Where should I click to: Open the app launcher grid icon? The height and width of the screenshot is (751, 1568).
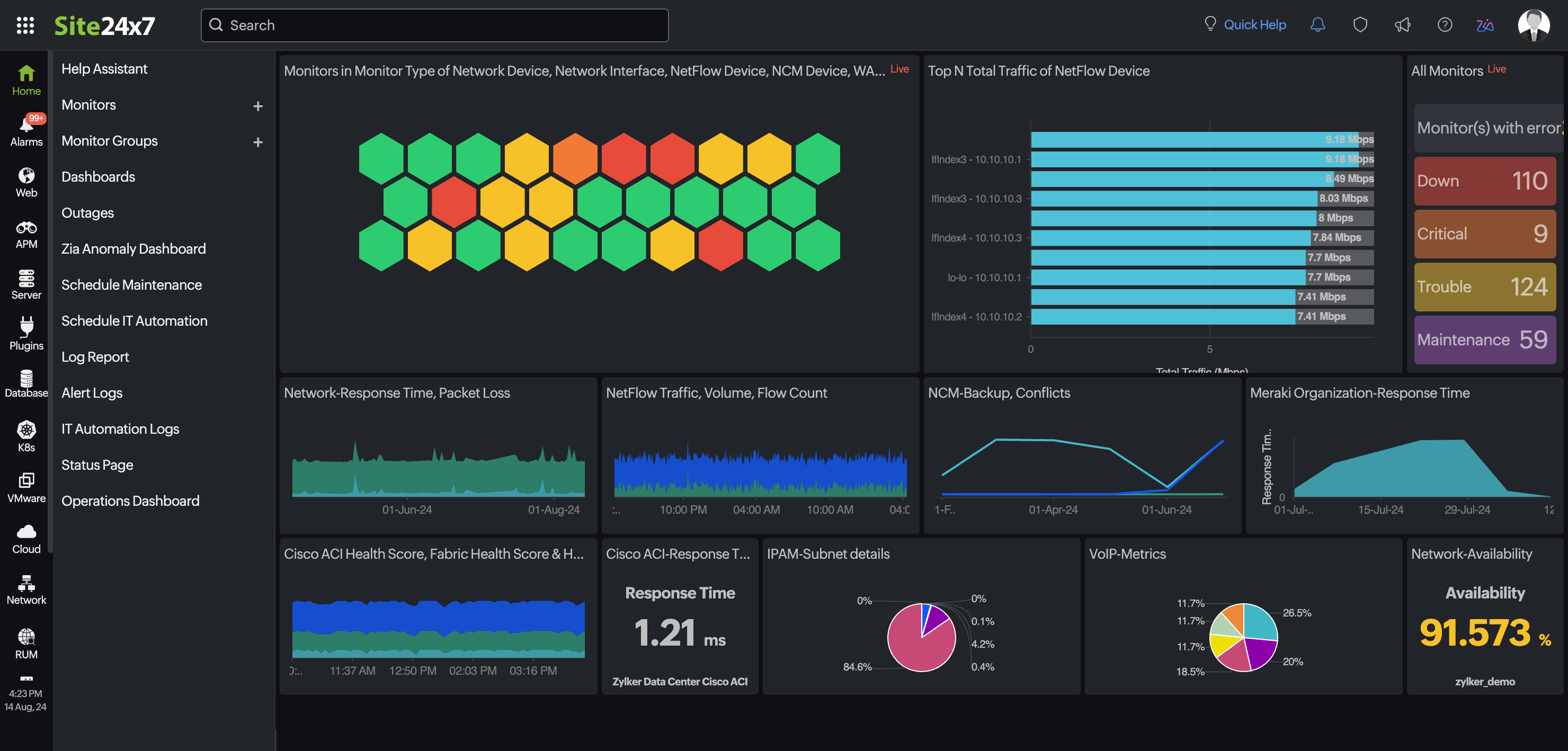[x=25, y=25]
